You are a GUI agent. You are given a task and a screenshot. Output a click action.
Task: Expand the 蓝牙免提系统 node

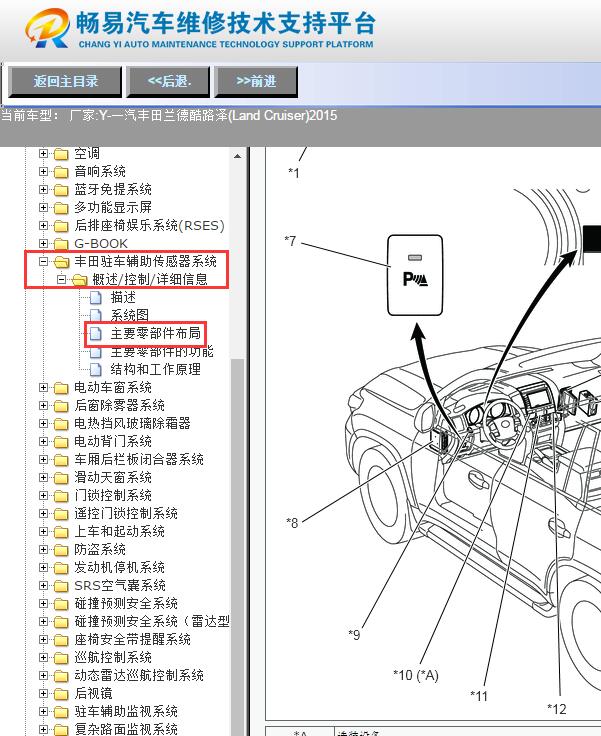pyautogui.click(x=43, y=190)
